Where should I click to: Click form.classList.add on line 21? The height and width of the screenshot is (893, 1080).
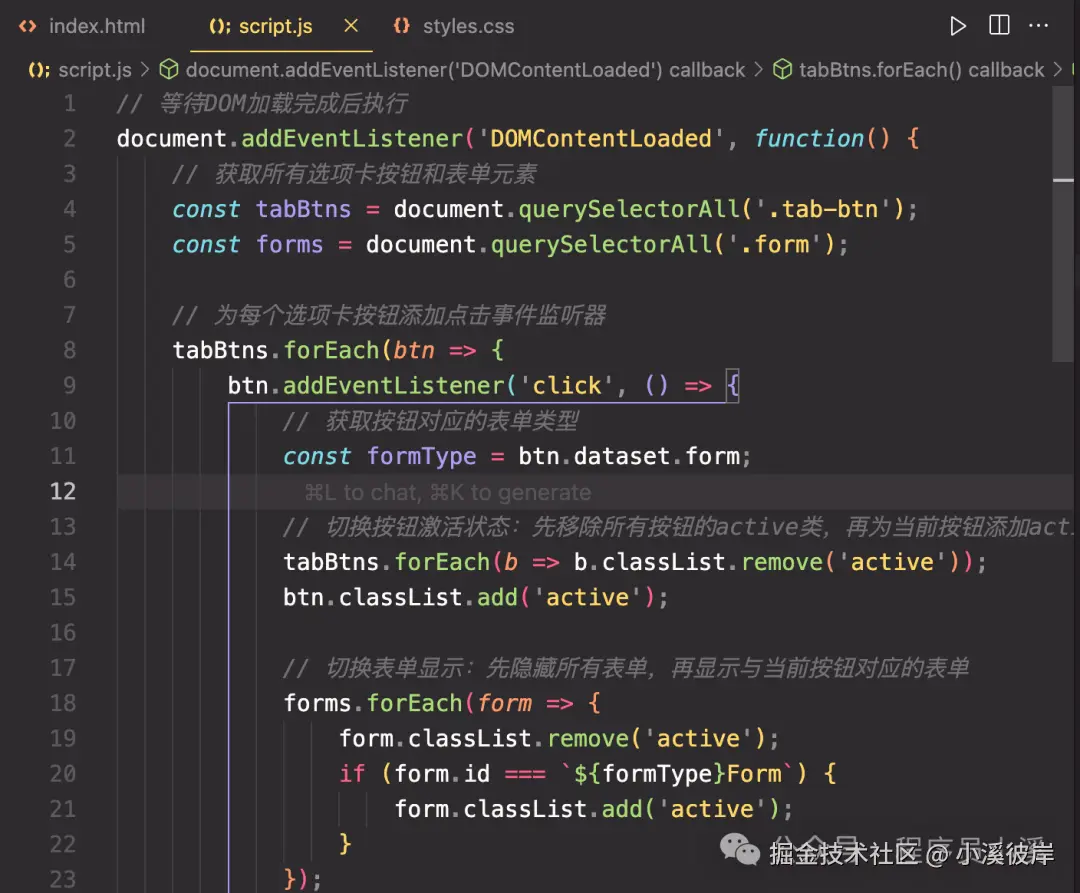(518, 809)
